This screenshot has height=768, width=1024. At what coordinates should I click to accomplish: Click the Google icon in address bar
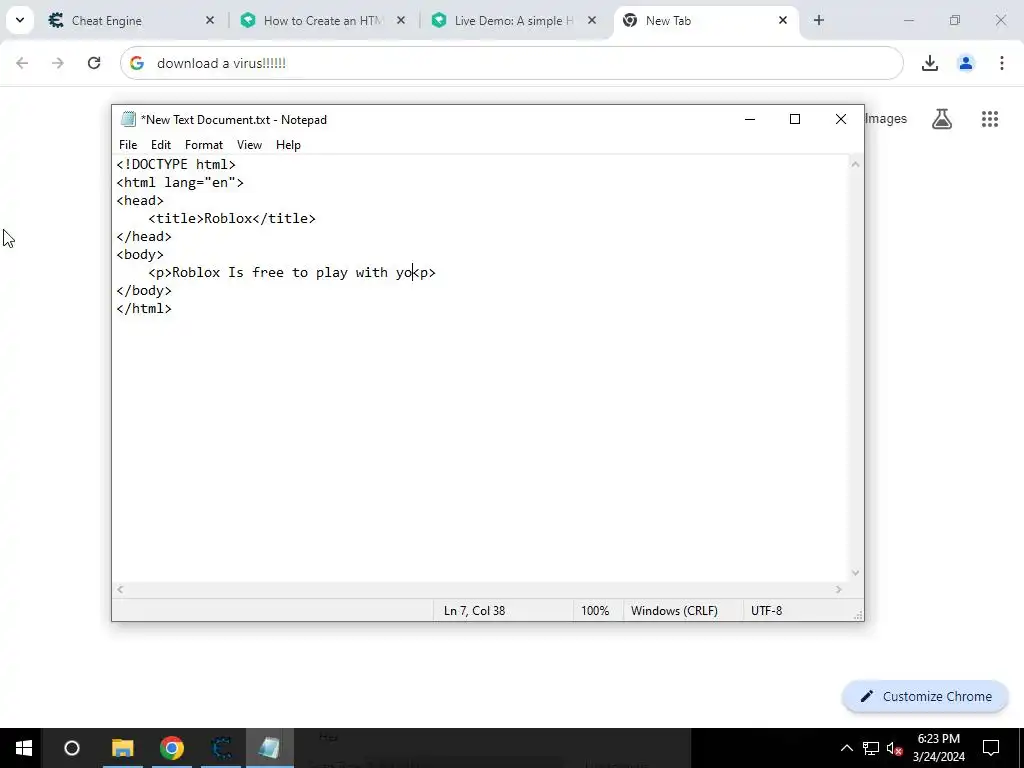point(136,63)
